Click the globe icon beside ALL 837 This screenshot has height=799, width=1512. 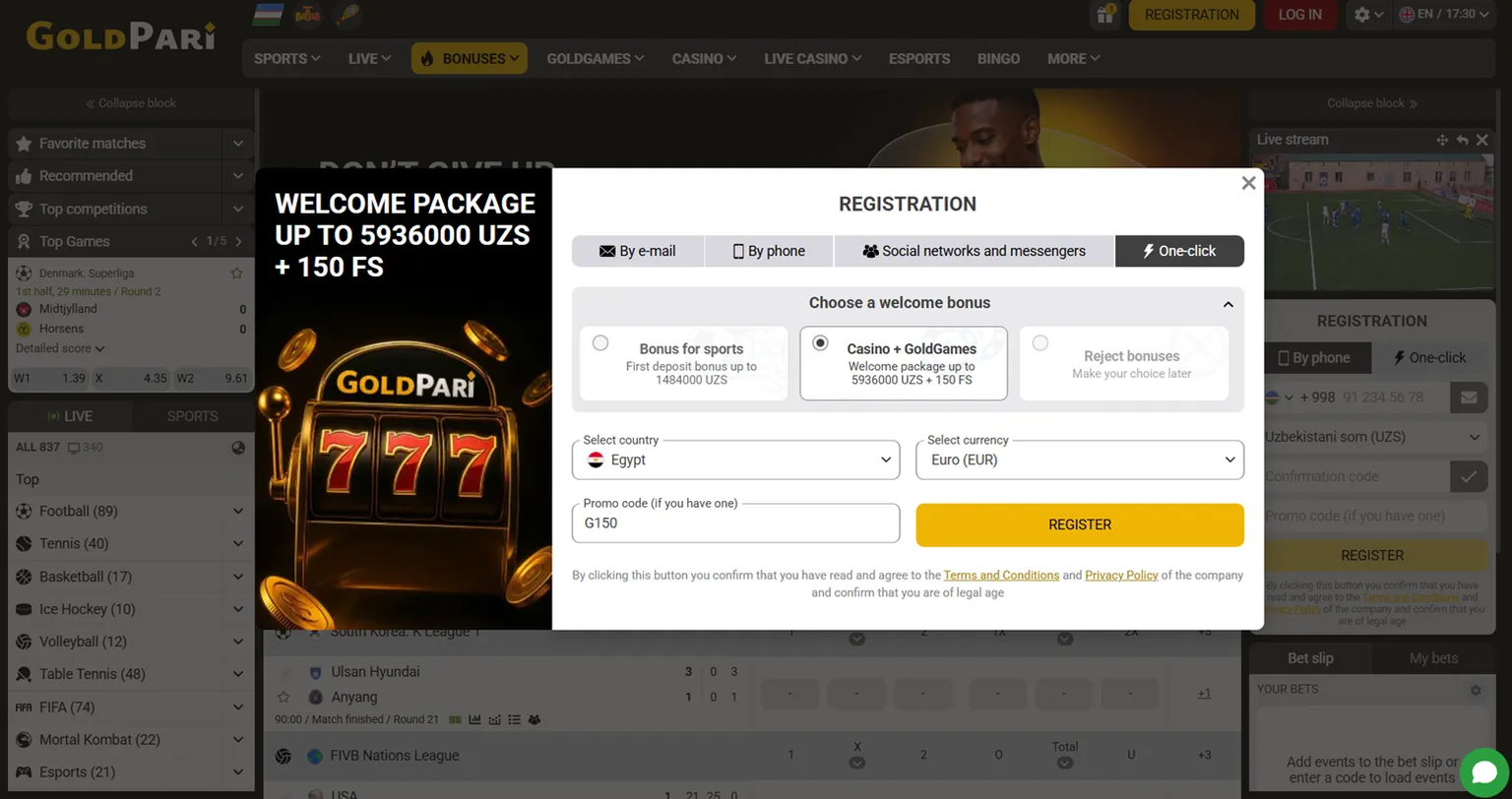click(x=237, y=448)
